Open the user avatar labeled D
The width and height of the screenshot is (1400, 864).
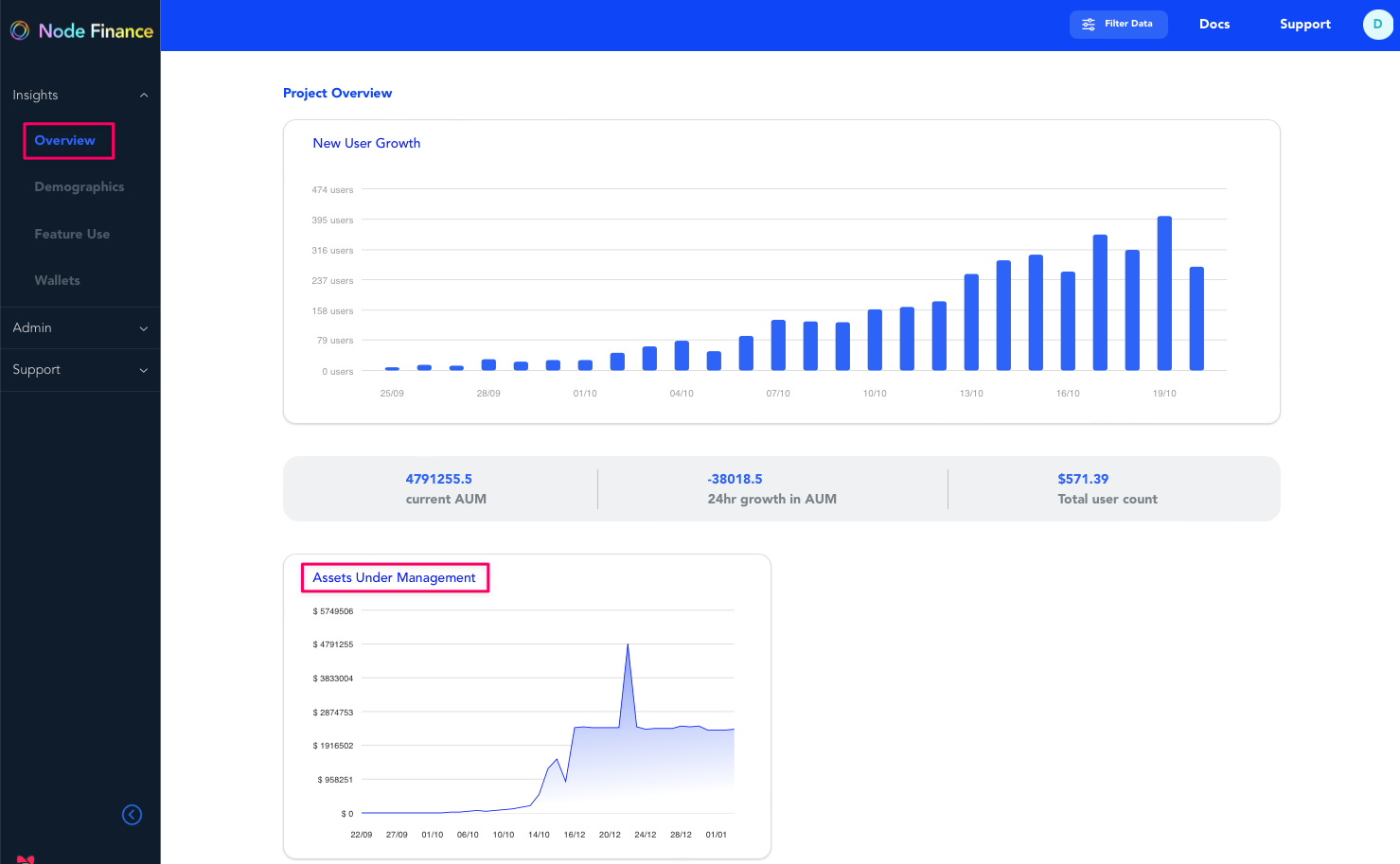1377,25
